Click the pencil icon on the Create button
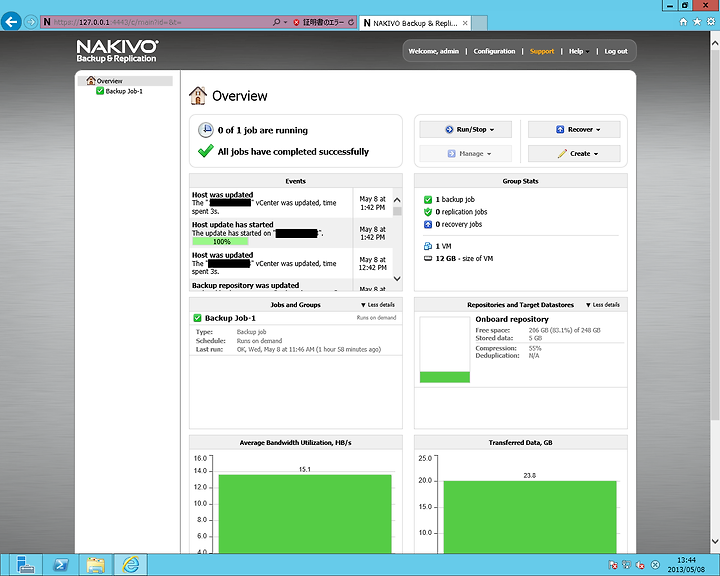The width and height of the screenshot is (720, 576). (x=562, y=153)
